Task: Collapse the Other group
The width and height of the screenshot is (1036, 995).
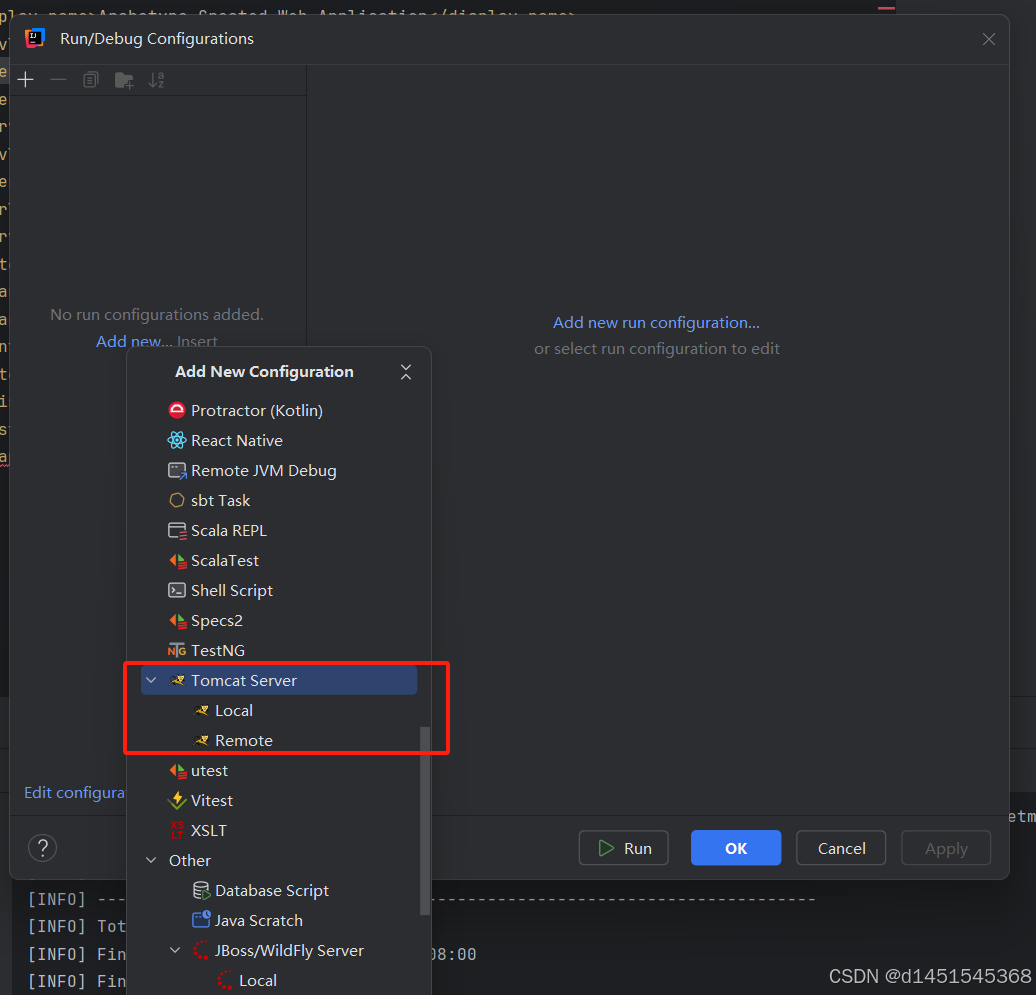Action: pyautogui.click(x=151, y=860)
